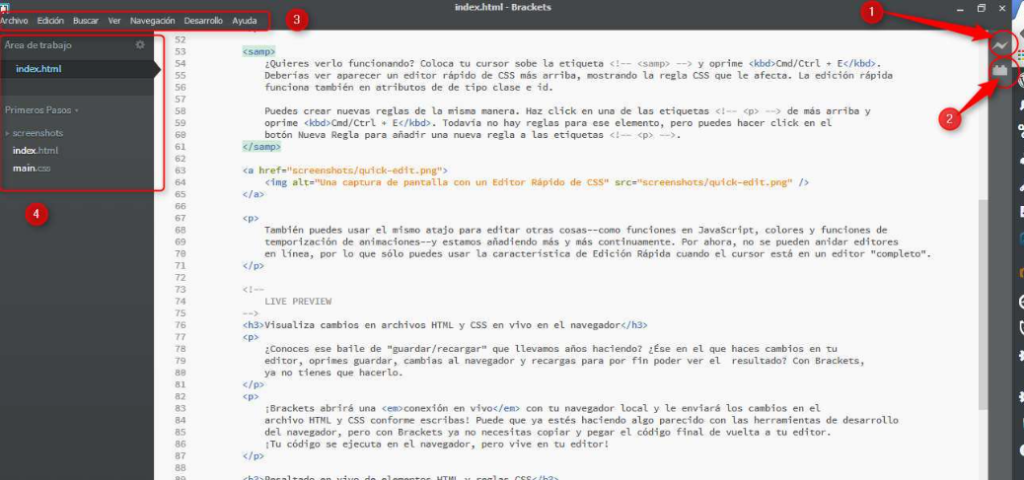Open the Navegación menu
This screenshot has width=1024, height=480.
[x=152, y=21]
